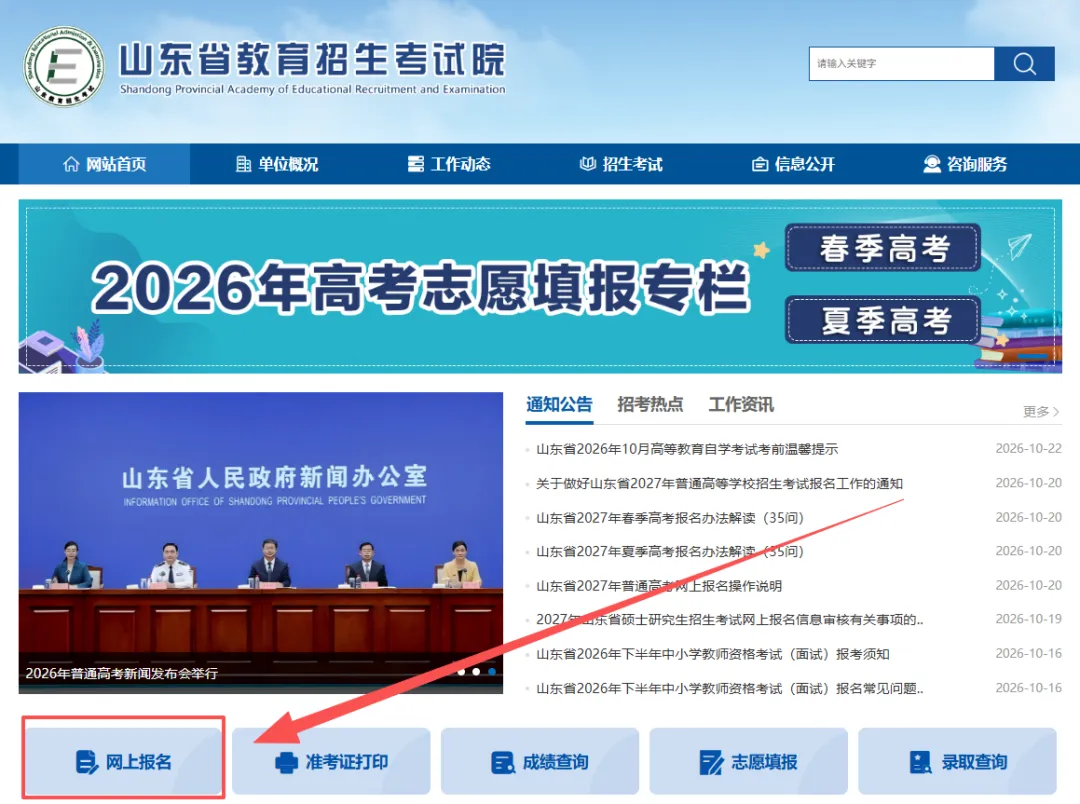This screenshot has width=1080, height=804.
Task: Click the magnifier search button
Action: pos(1024,63)
